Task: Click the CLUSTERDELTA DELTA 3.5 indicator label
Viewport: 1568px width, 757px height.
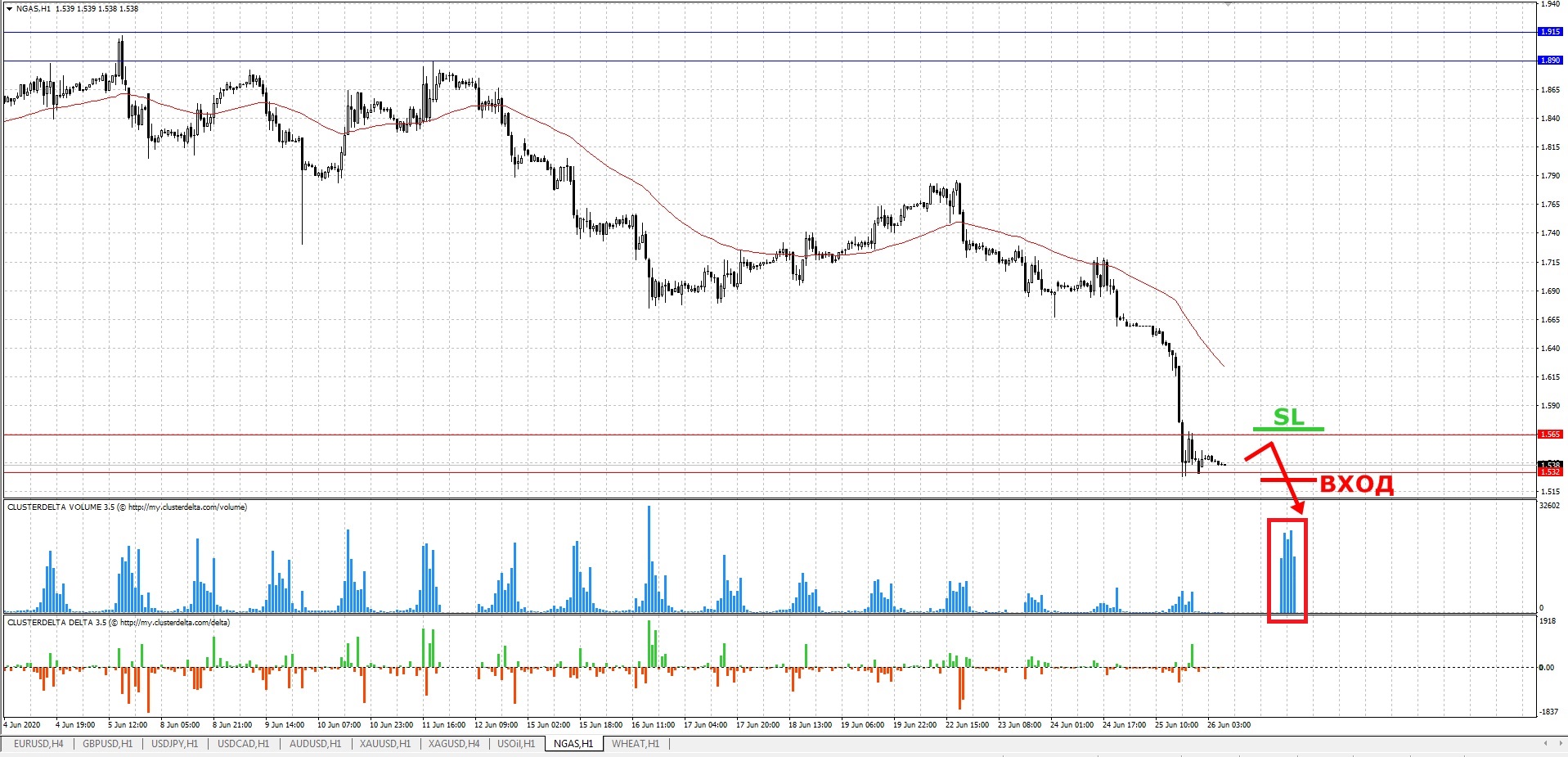Action: (x=119, y=623)
